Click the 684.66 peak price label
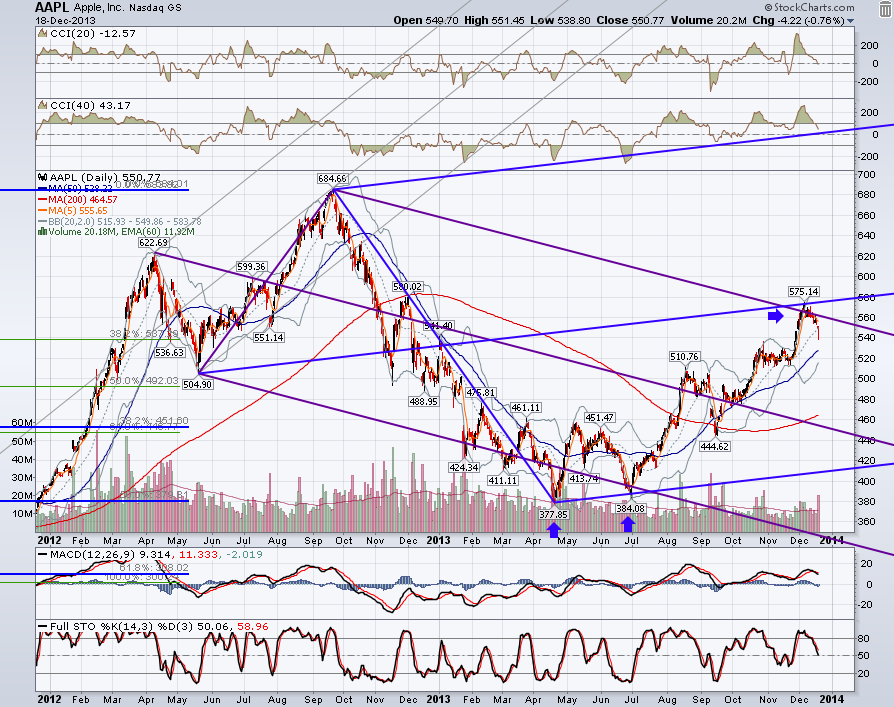 coord(332,179)
